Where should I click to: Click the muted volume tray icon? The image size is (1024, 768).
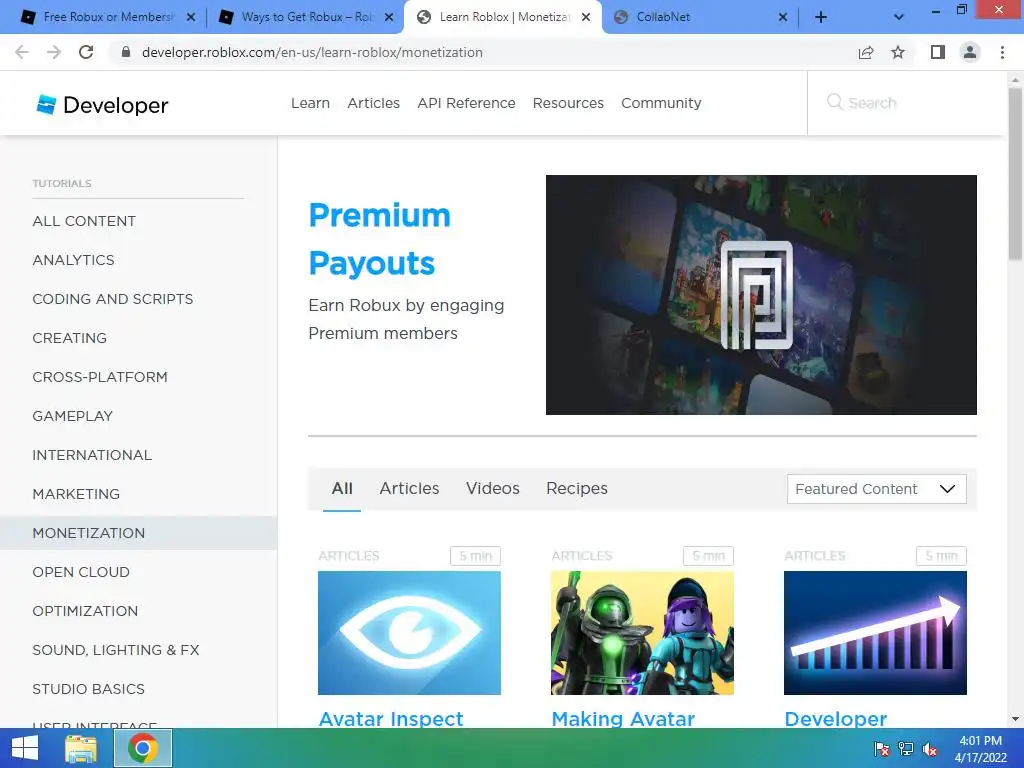click(929, 749)
